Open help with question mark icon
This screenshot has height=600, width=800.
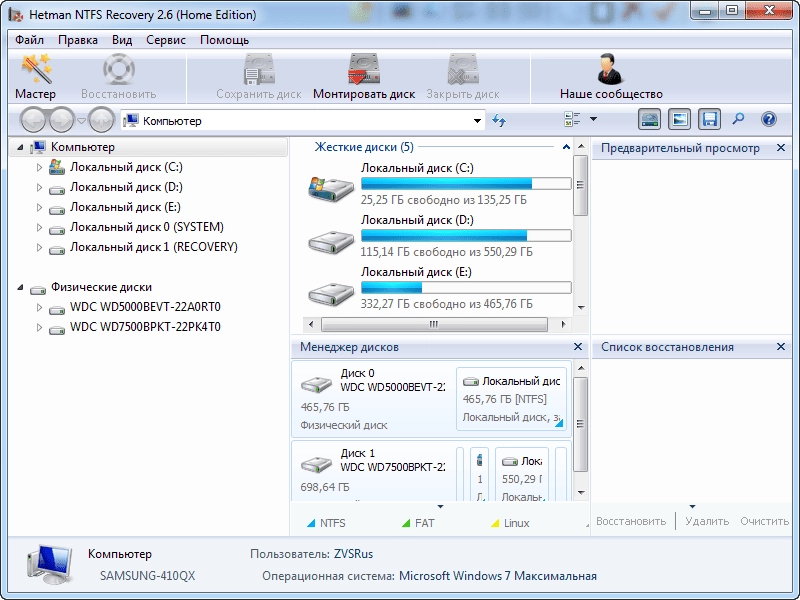768,119
